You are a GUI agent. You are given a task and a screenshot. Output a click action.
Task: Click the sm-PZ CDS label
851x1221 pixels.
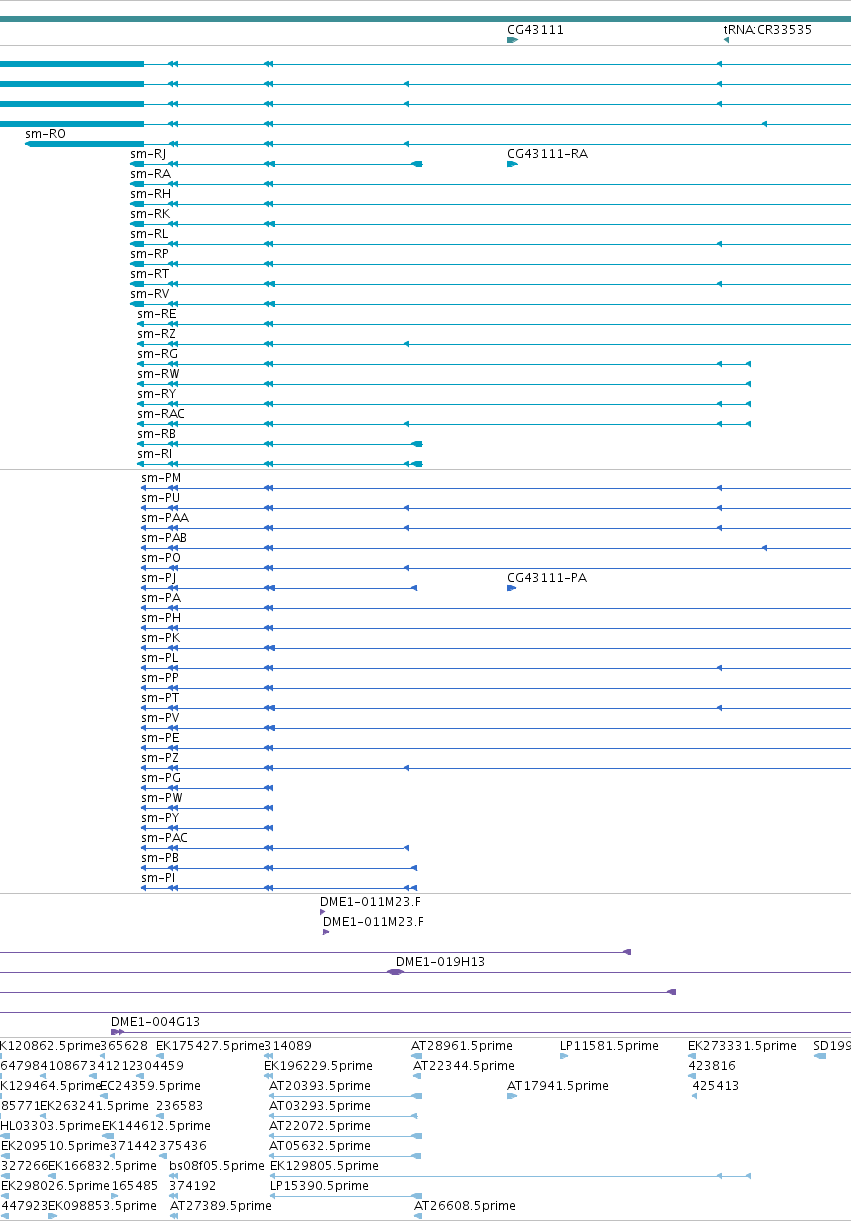coord(160,758)
